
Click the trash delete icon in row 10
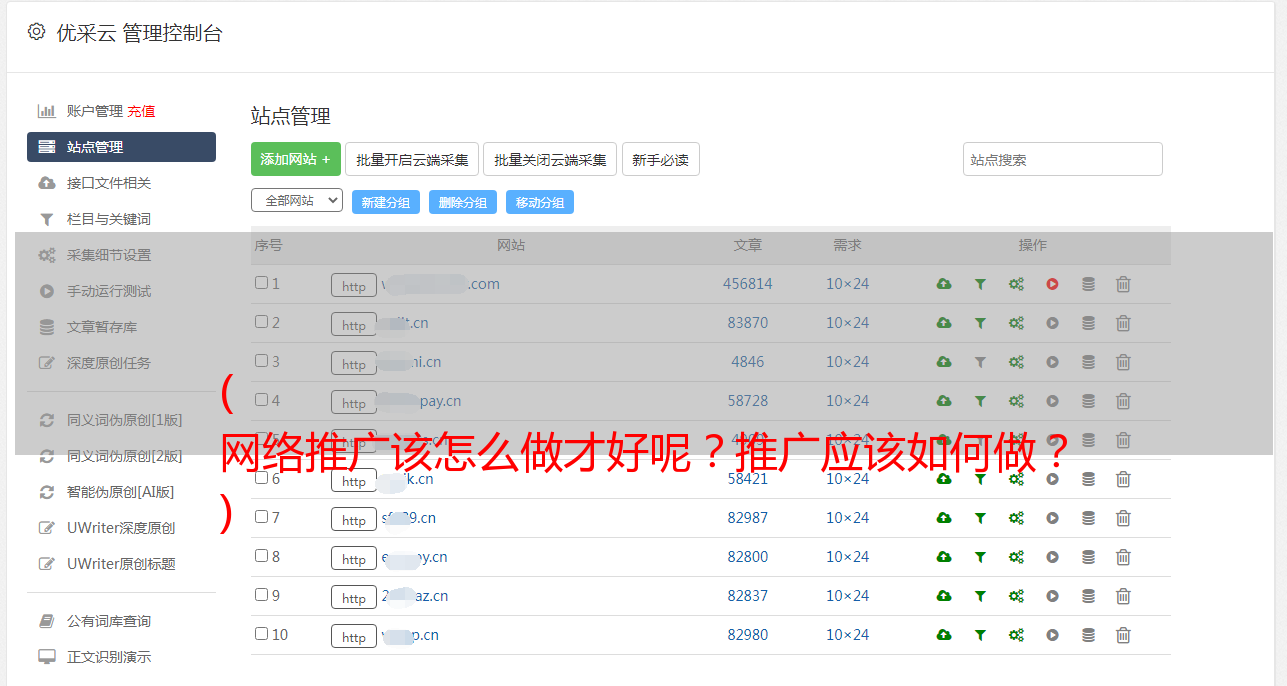[1123, 635]
